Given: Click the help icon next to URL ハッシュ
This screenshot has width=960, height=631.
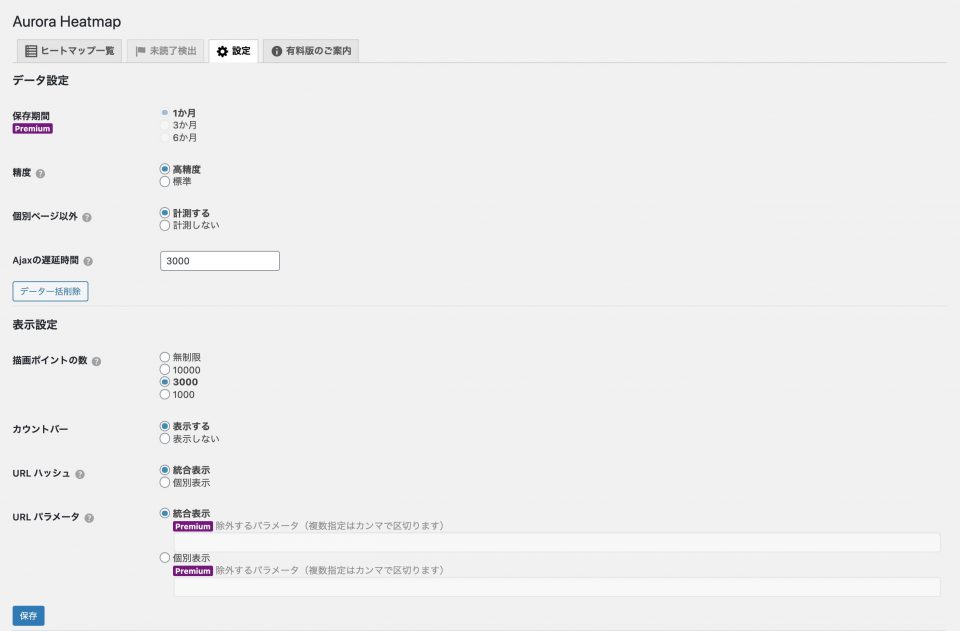Looking at the screenshot, I should (80, 474).
